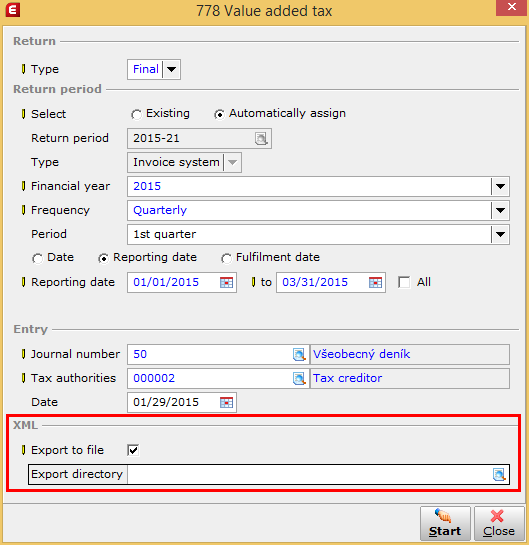Screen dimensions: 529x545
Task: Expand the Financial year dropdown
Action: coord(500,186)
